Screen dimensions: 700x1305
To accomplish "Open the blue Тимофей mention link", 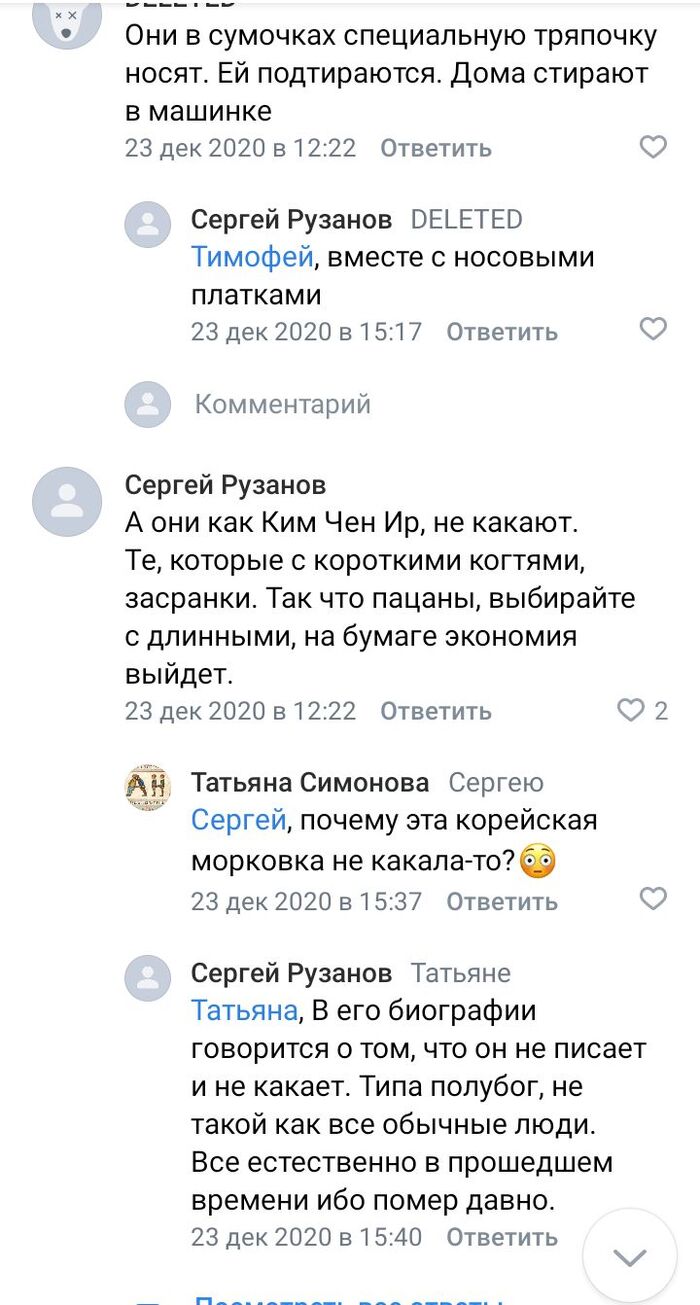I will [x=253, y=258].
